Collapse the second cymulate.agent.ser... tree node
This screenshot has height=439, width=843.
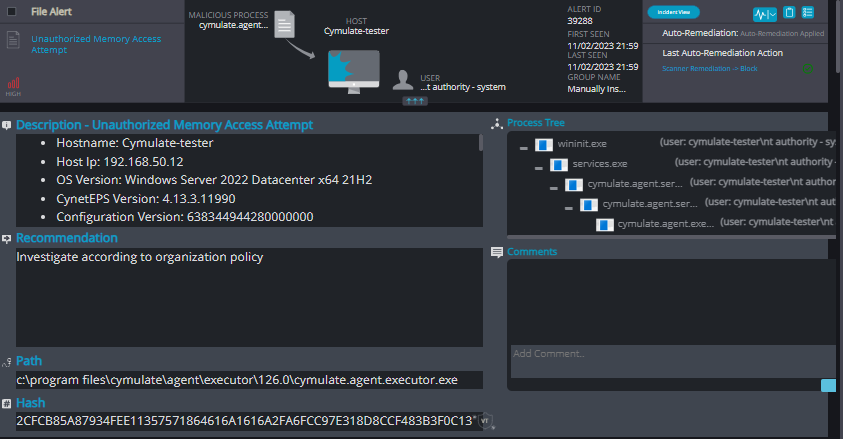[568, 208]
